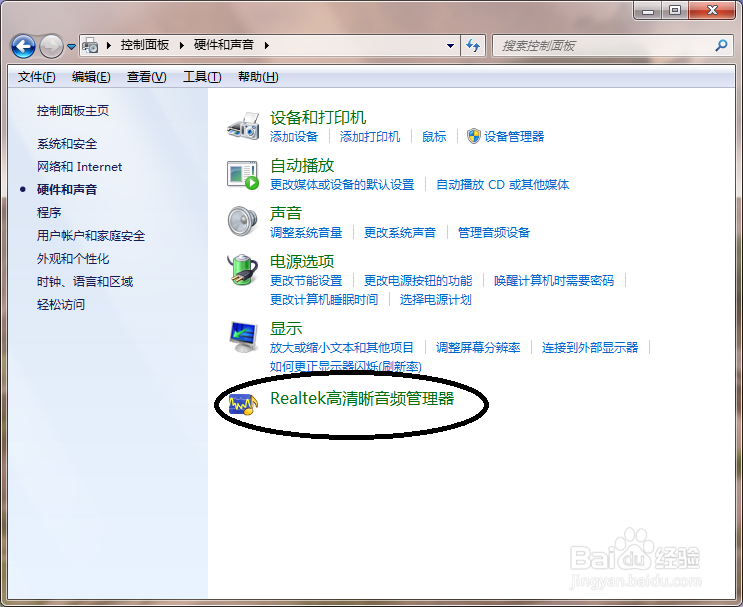Click the Sound (声音) speaker icon
The width and height of the screenshot is (743, 607).
click(243, 221)
